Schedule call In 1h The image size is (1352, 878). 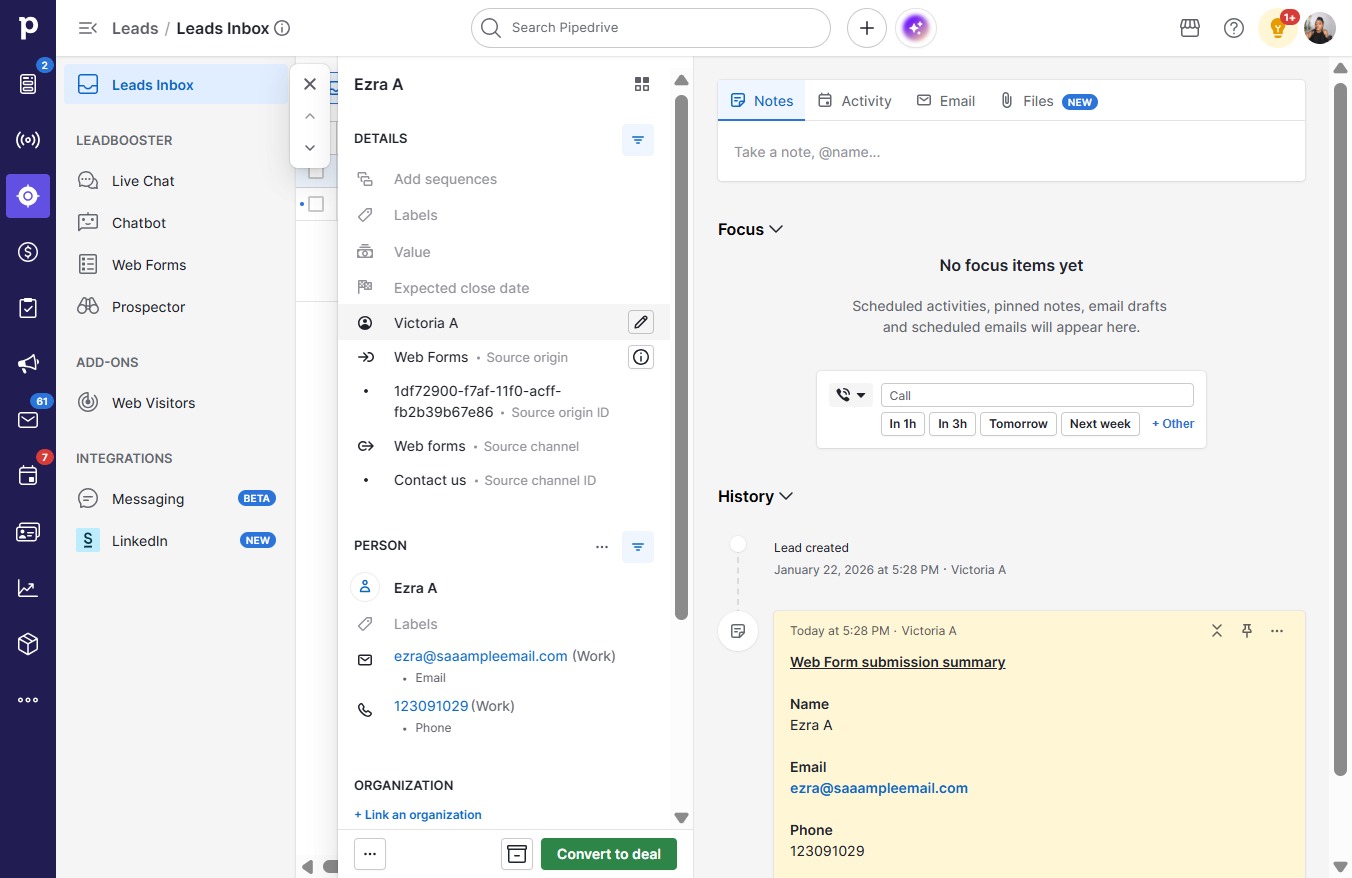tap(903, 424)
